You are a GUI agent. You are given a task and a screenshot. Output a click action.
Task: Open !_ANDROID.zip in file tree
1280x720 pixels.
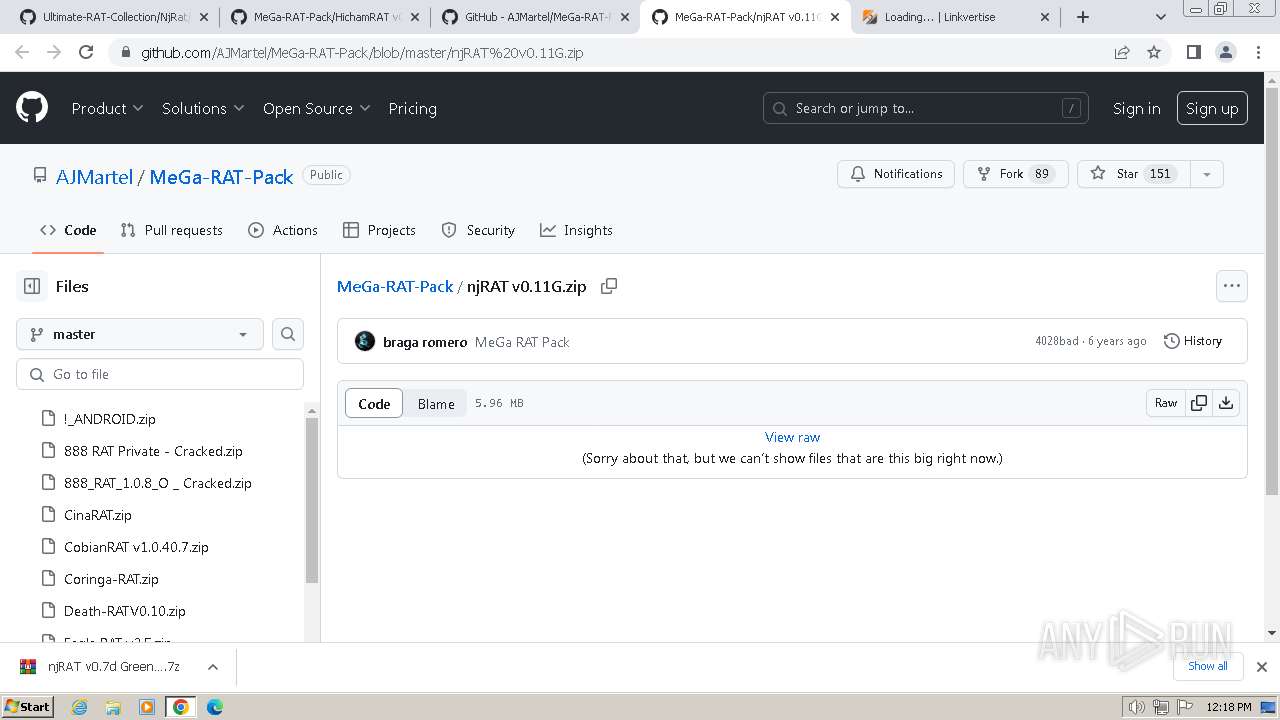(109, 419)
